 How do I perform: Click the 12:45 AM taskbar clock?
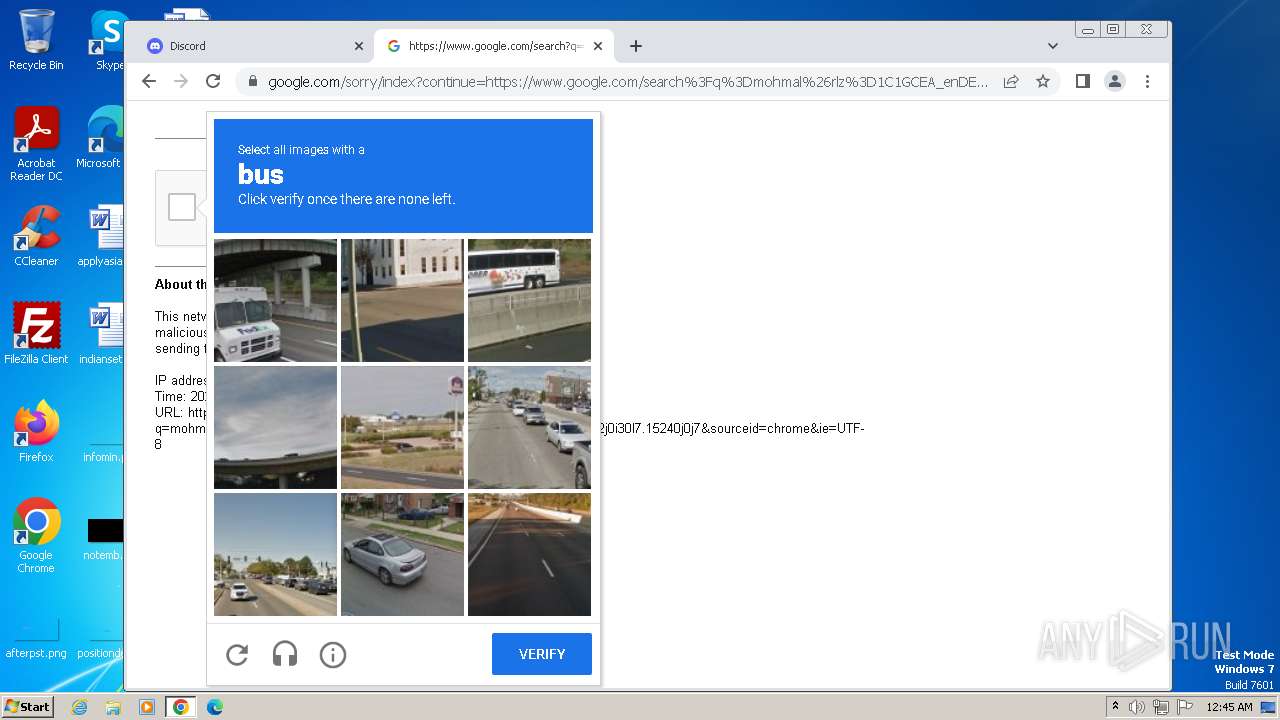1229,707
